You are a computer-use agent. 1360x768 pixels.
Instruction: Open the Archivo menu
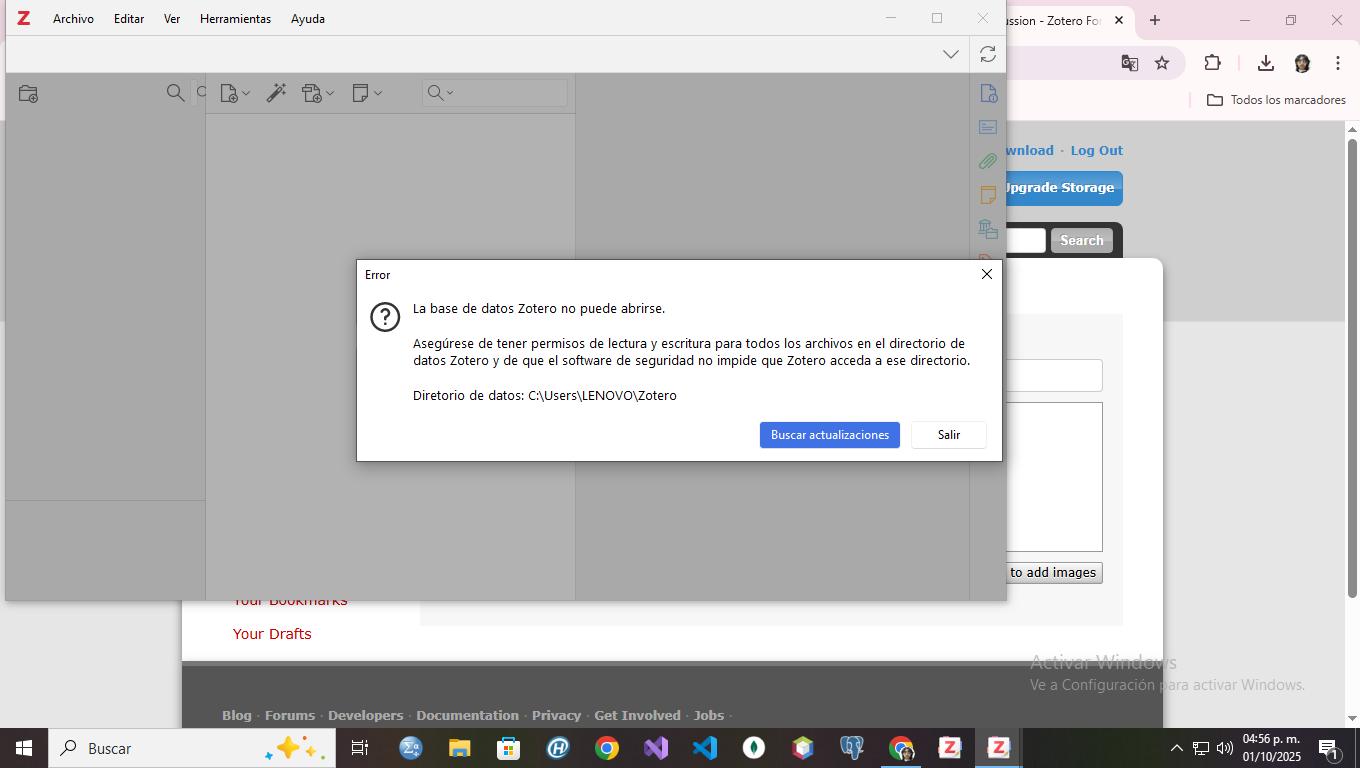click(73, 19)
